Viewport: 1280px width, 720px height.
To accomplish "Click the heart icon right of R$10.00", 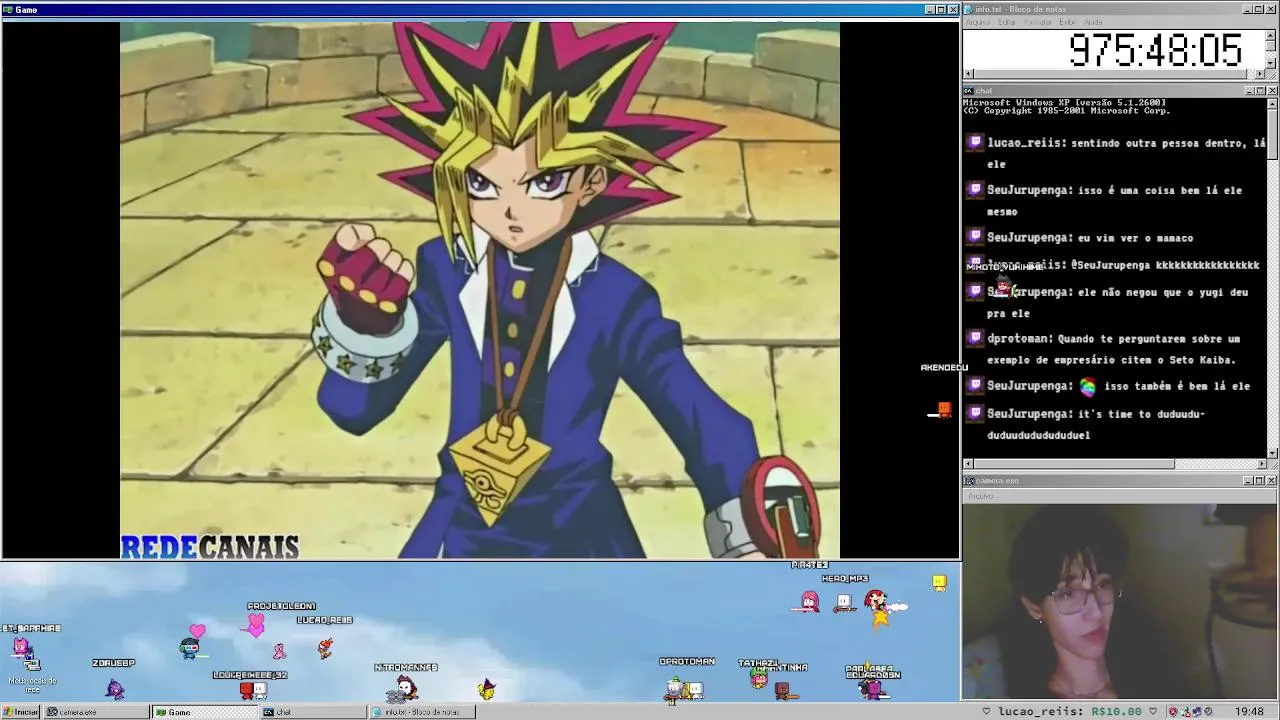I will [1153, 712].
